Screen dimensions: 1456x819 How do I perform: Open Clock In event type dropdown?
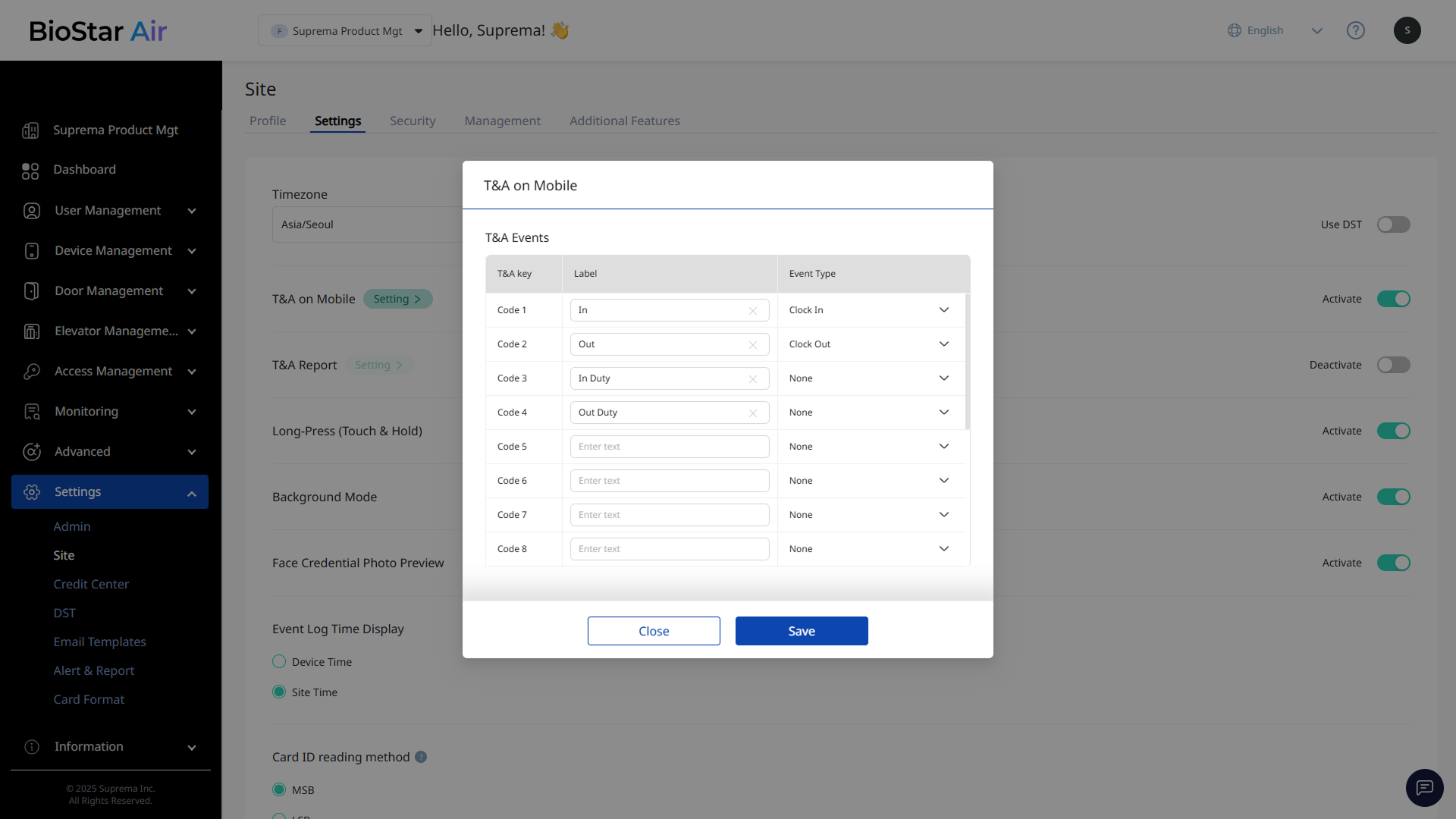click(x=869, y=310)
